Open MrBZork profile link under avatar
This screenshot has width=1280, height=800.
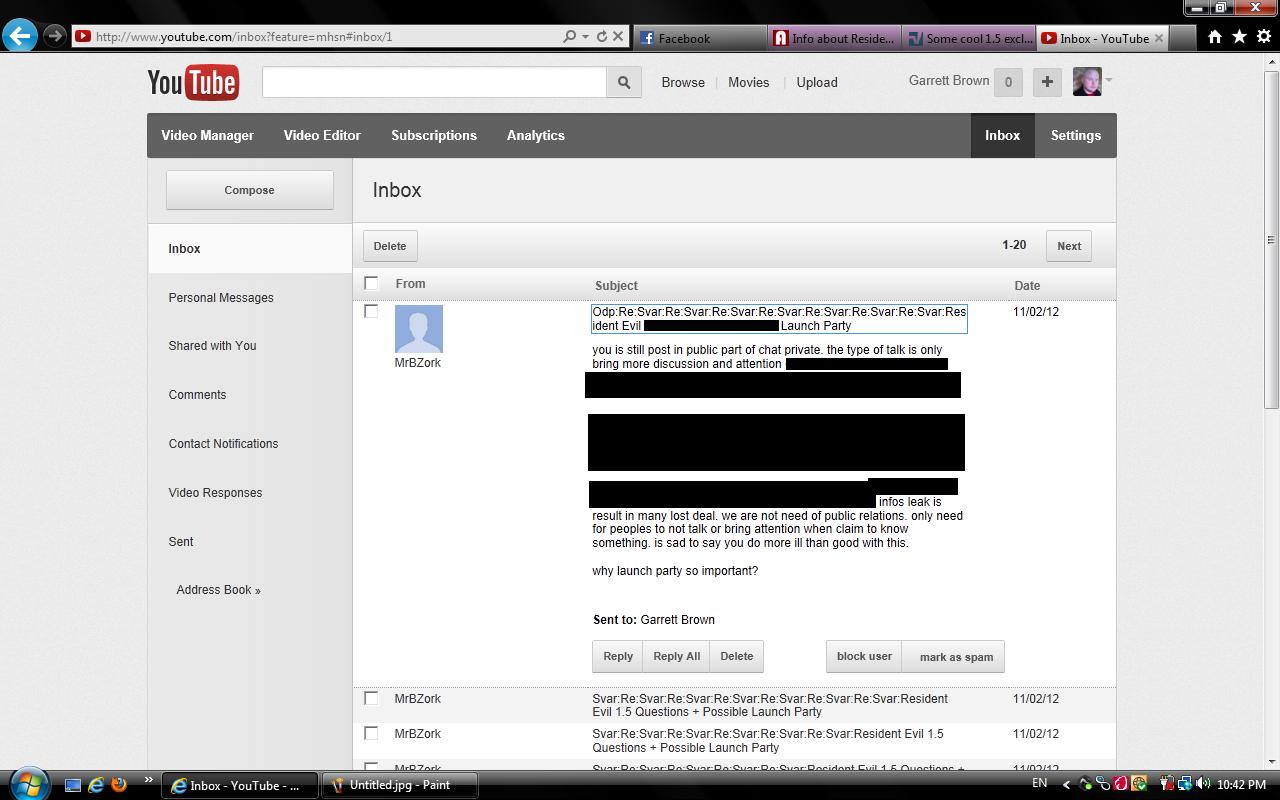click(x=417, y=363)
